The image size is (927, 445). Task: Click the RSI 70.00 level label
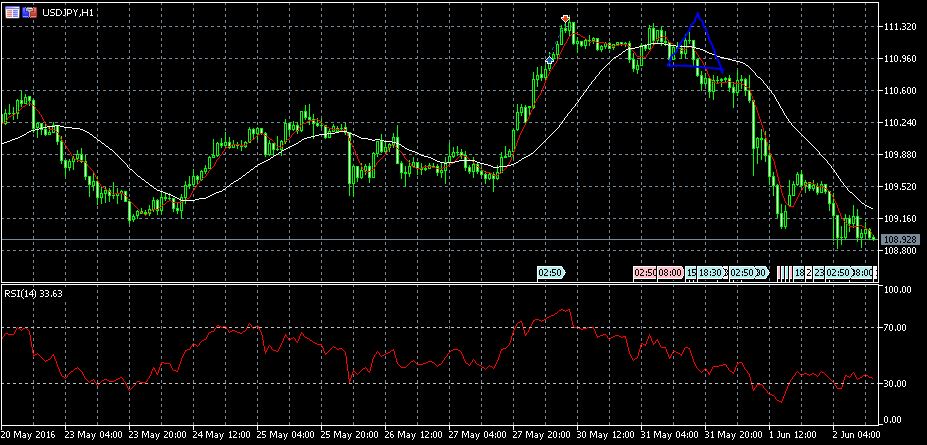pyautogui.click(x=898, y=327)
